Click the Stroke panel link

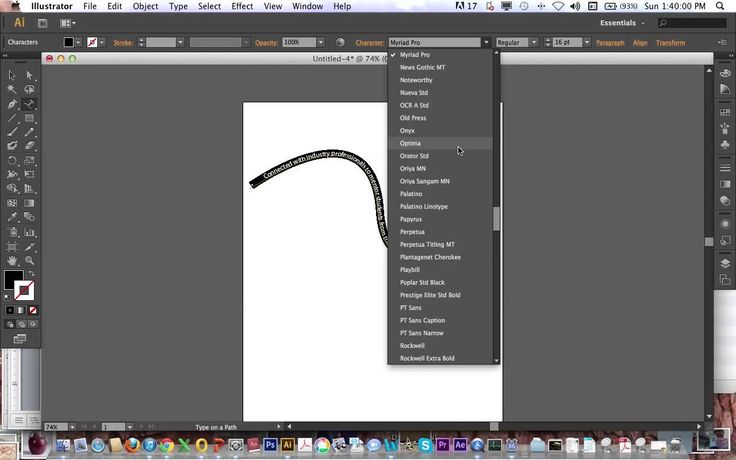[x=124, y=43]
